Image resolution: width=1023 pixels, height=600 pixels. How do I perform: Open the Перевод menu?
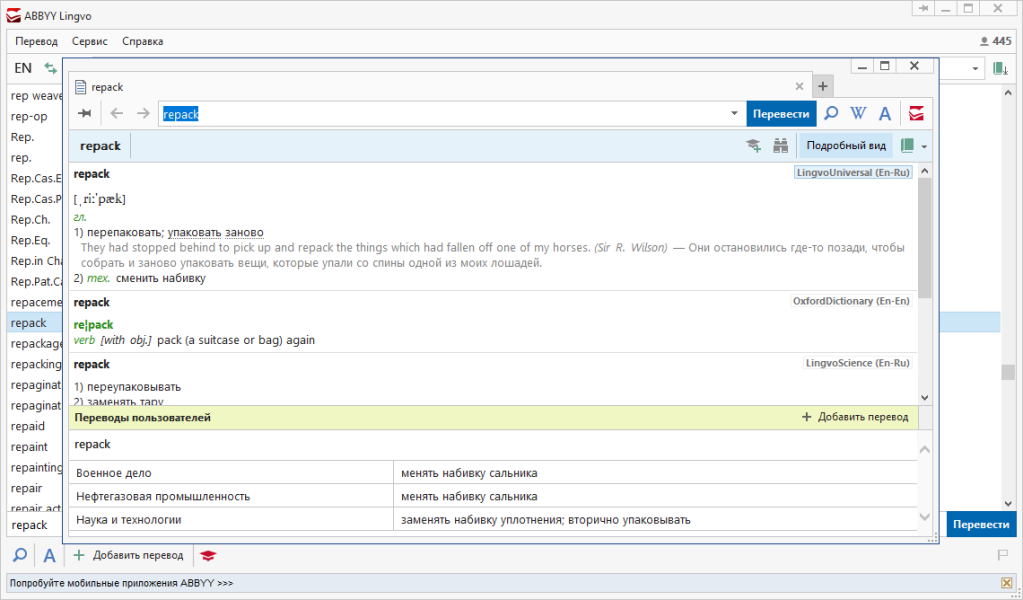(x=37, y=41)
